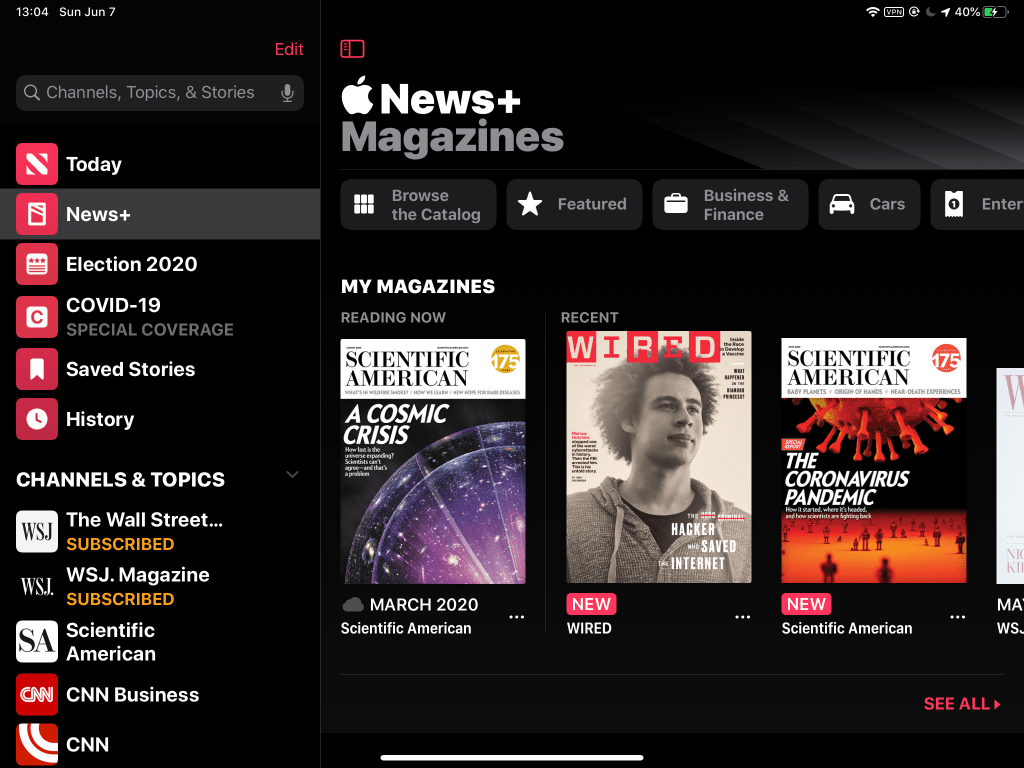This screenshot has height=768, width=1024.
Task: Open options for new Scientific American issue
Action: (957, 617)
